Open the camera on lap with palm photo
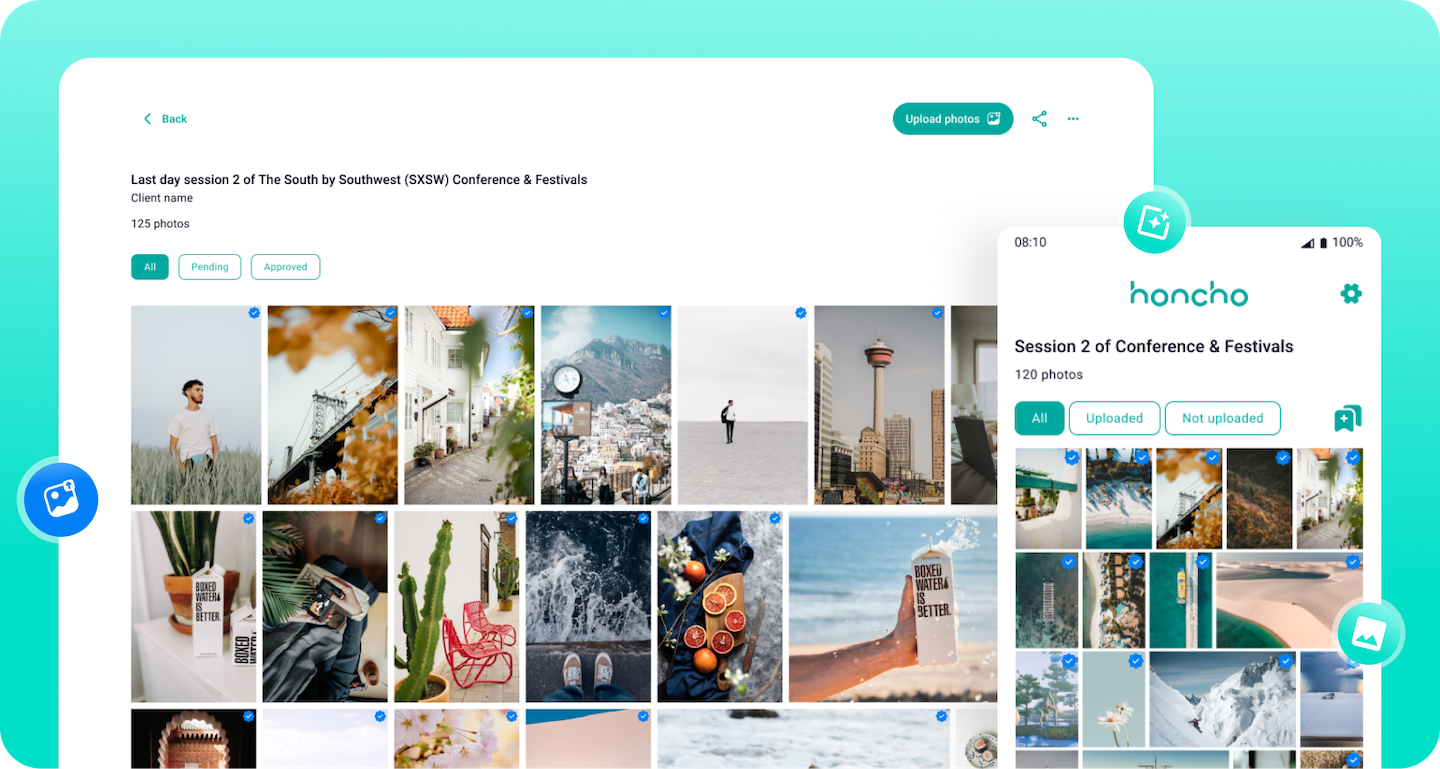This screenshot has width=1440, height=769. point(325,607)
